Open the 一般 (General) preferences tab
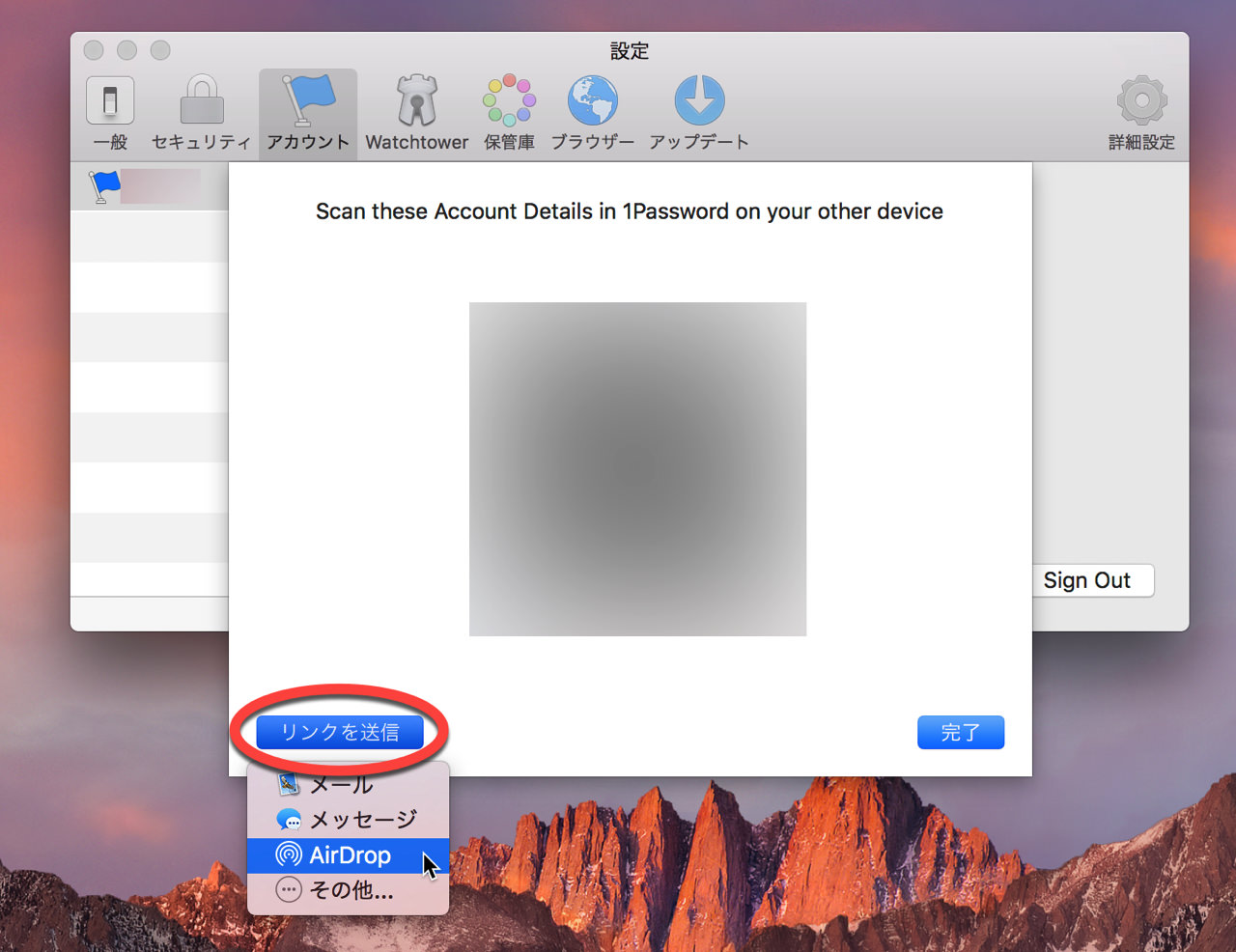Viewport: 1236px width, 952px height. coord(110,114)
